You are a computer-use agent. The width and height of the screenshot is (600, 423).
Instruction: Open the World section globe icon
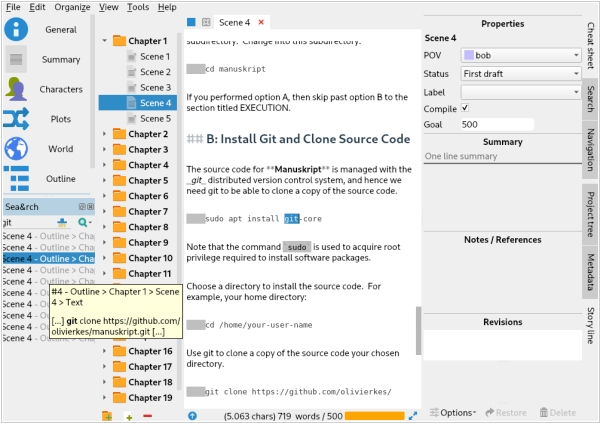(x=16, y=149)
